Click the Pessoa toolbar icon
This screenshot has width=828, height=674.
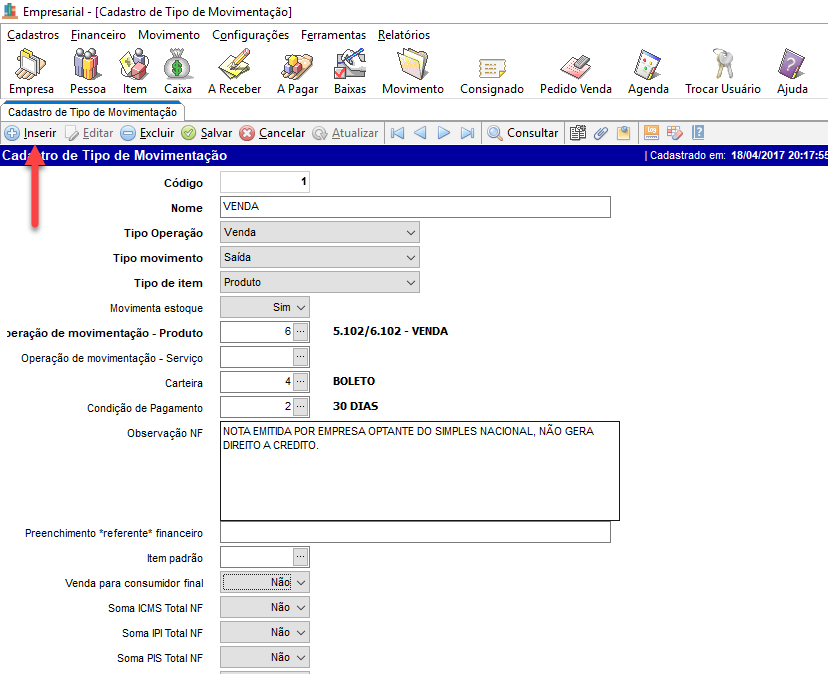(x=87, y=72)
